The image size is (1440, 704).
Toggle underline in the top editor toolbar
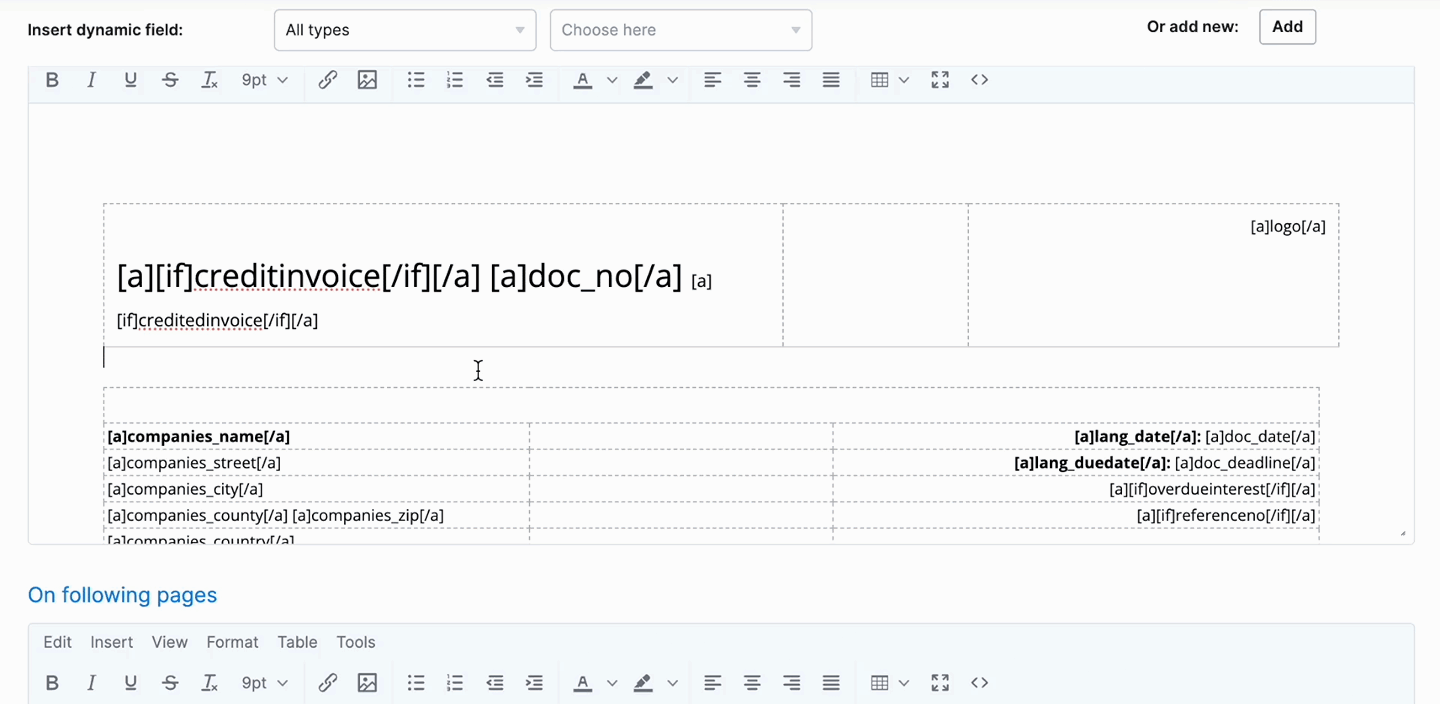tap(130, 80)
